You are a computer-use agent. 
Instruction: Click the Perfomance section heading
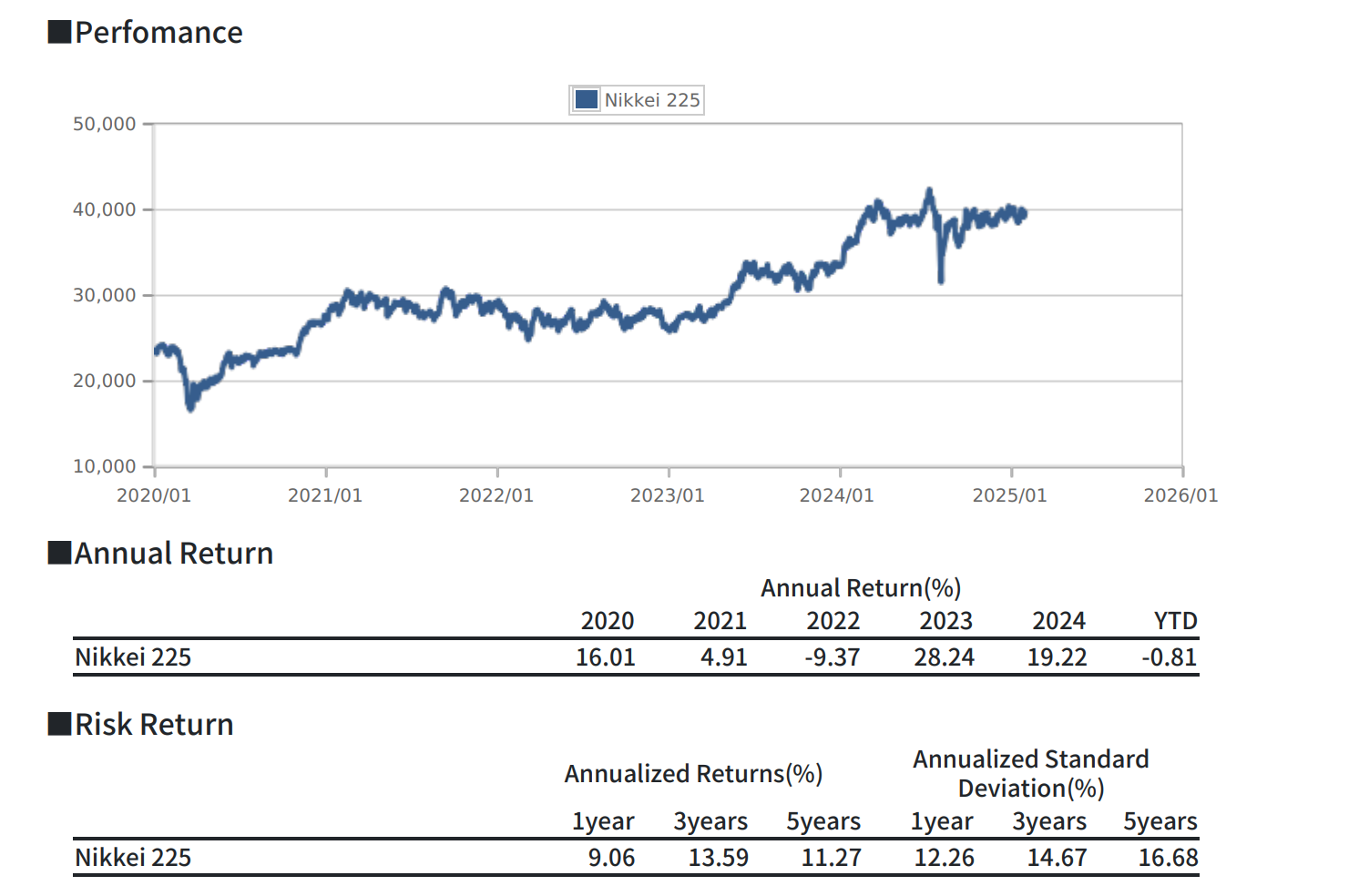point(146,33)
